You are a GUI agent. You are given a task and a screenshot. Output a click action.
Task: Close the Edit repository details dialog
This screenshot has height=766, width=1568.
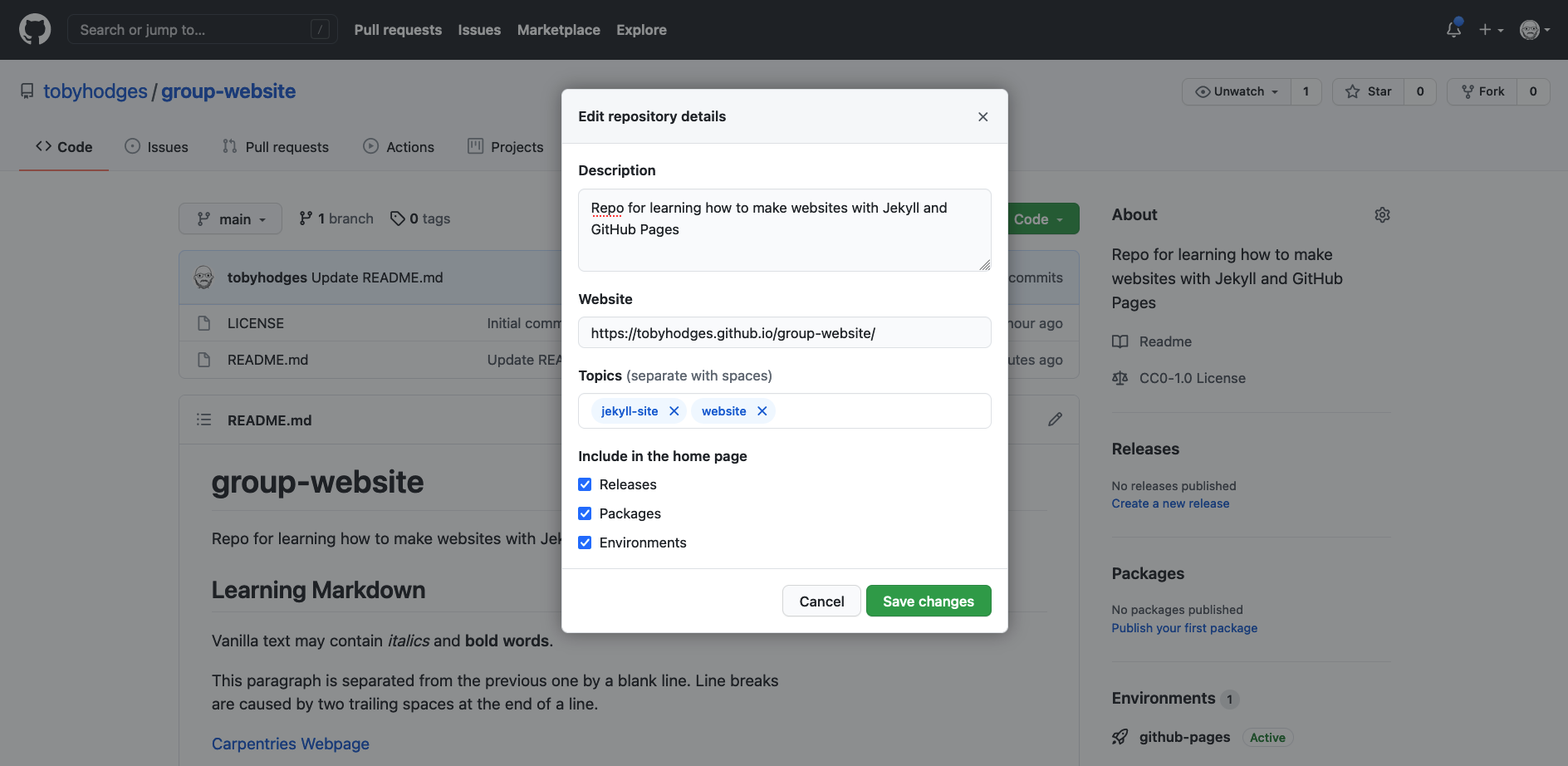tap(982, 116)
